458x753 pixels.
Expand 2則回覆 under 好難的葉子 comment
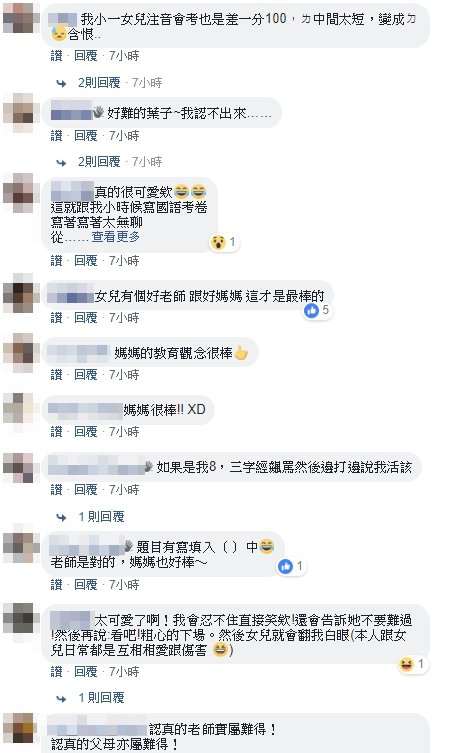coord(99,162)
